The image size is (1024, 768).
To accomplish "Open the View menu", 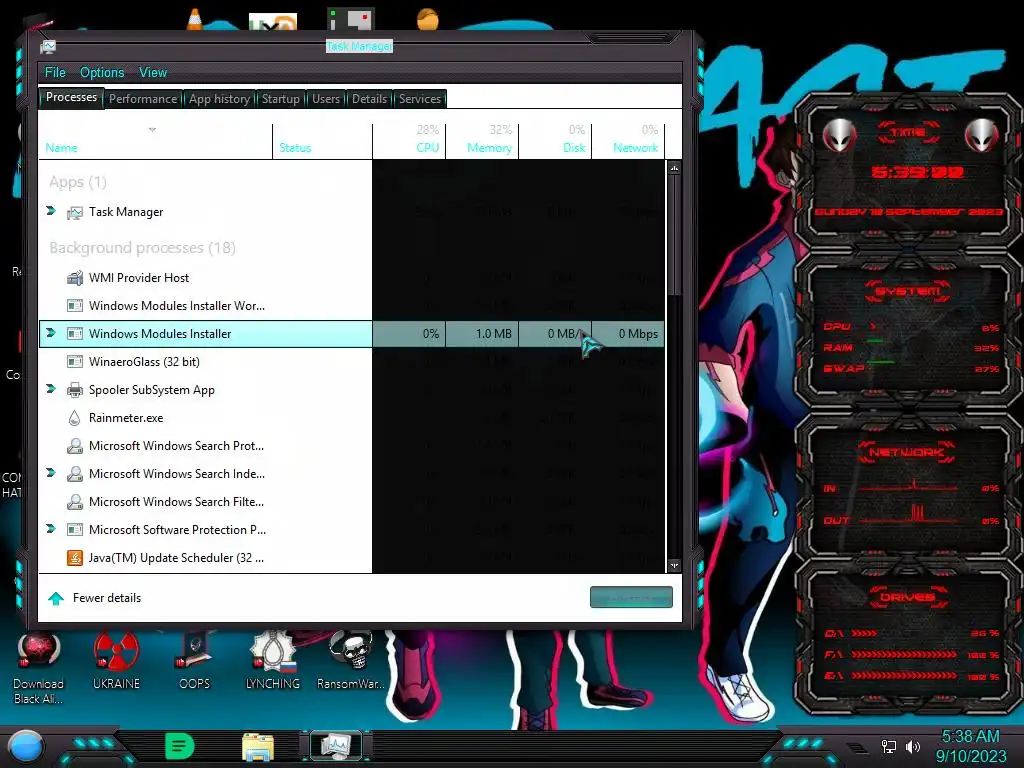I will coord(153,72).
